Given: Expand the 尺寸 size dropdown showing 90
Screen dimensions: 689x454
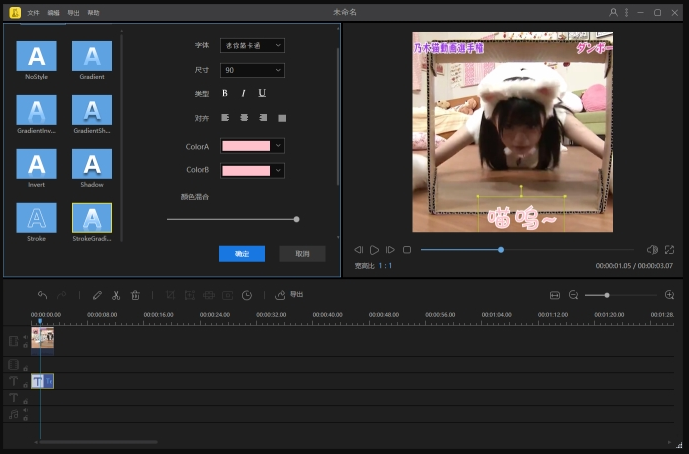Looking at the screenshot, I should tap(252, 70).
